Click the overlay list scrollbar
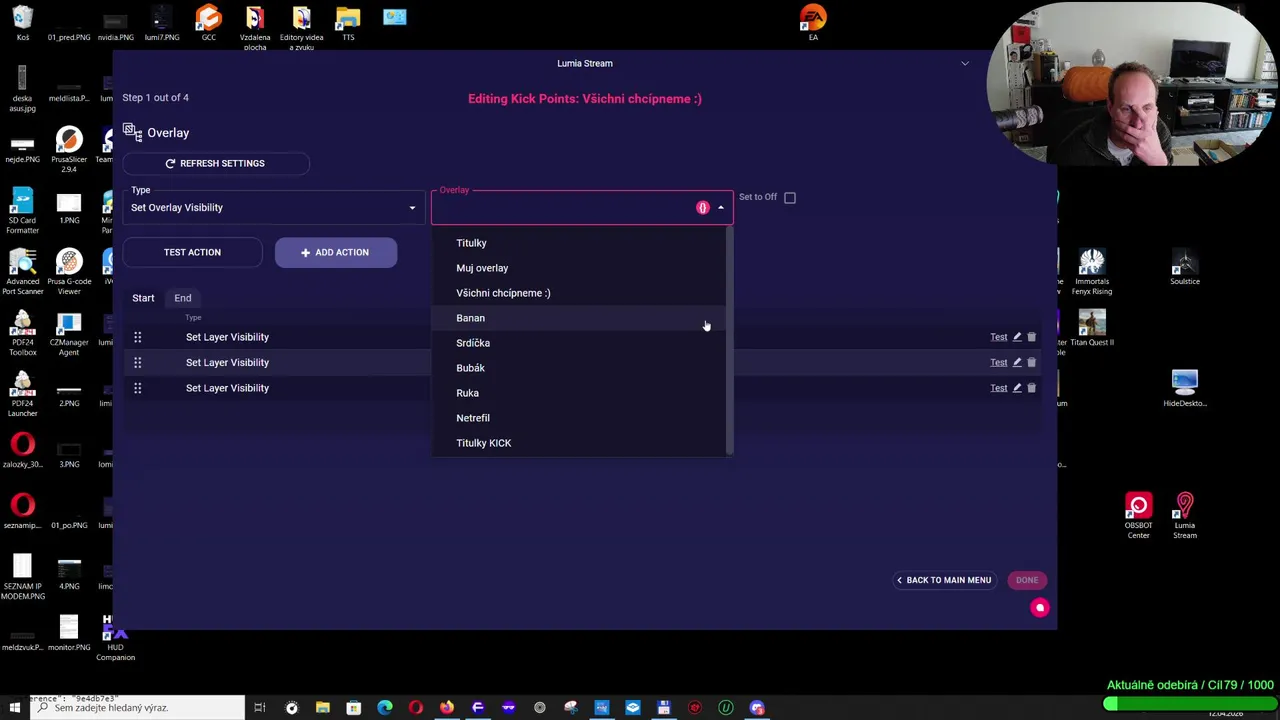The width and height of the screenshot is (1280, 720). 730,340
